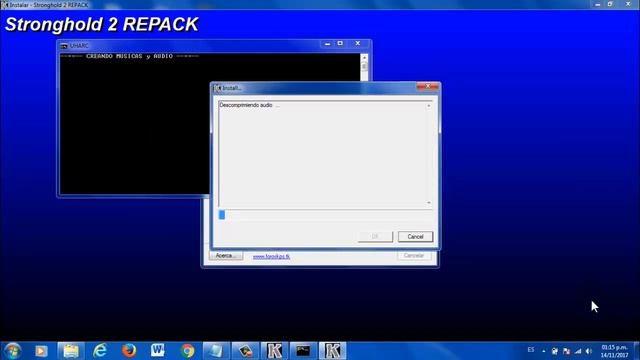
Task: Click the UHARC console window icon
Action: 64,46
